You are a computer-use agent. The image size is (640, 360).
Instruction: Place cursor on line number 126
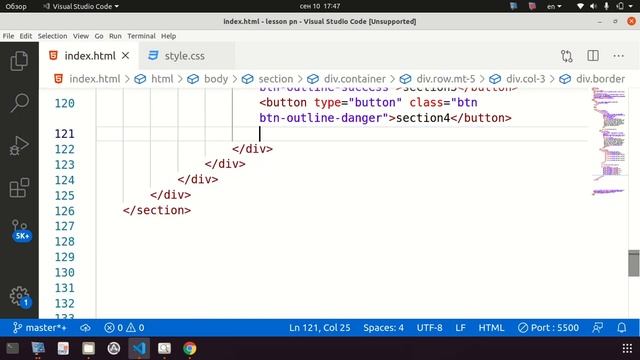(x=64, y=211)
